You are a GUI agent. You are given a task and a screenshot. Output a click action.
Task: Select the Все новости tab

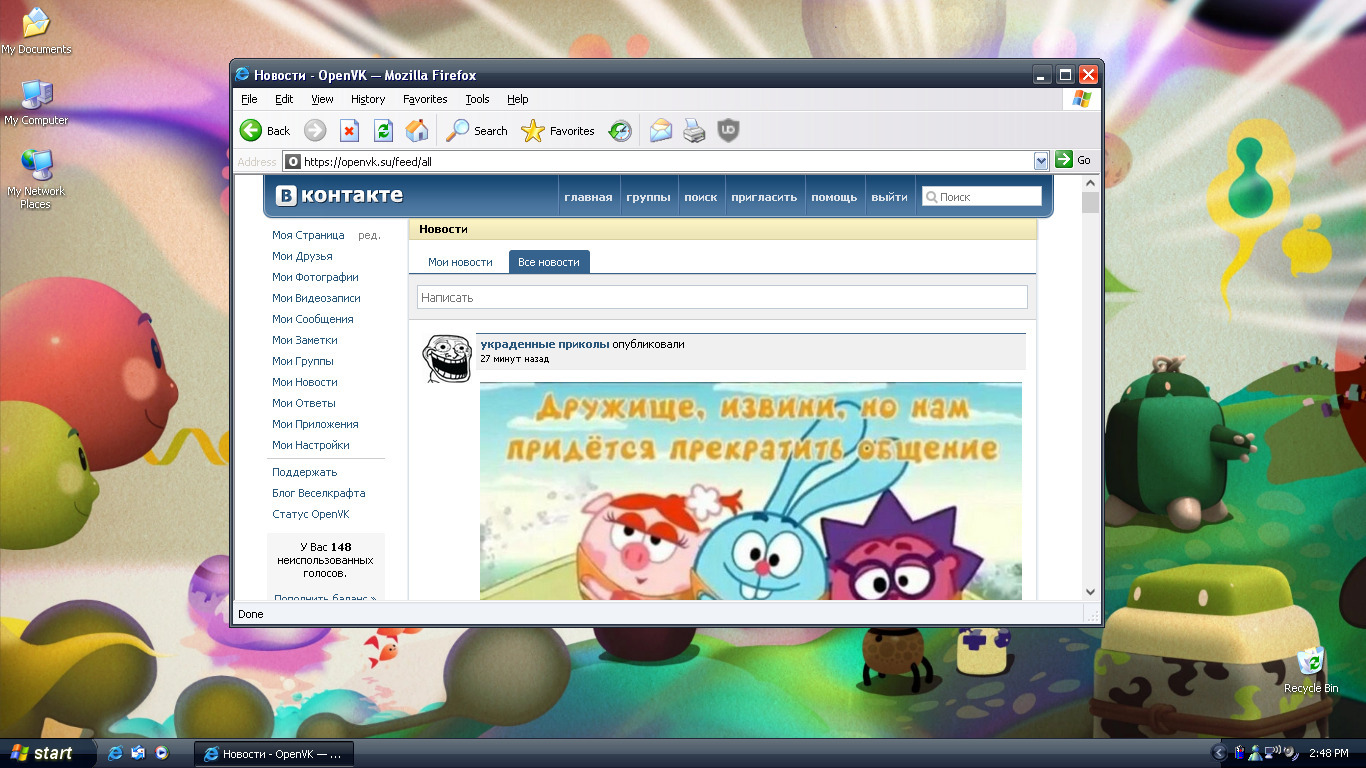(549, 262)
